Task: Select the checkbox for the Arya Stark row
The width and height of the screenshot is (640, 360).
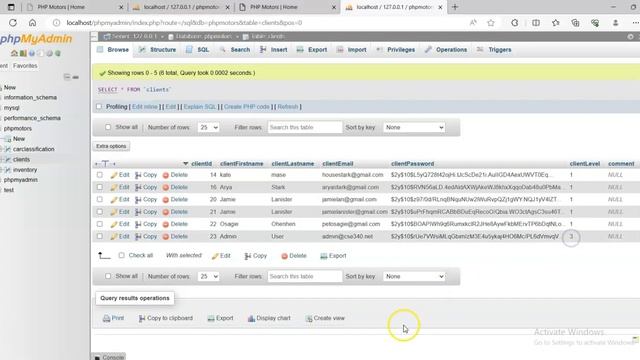Action: [x=100, y=187]
